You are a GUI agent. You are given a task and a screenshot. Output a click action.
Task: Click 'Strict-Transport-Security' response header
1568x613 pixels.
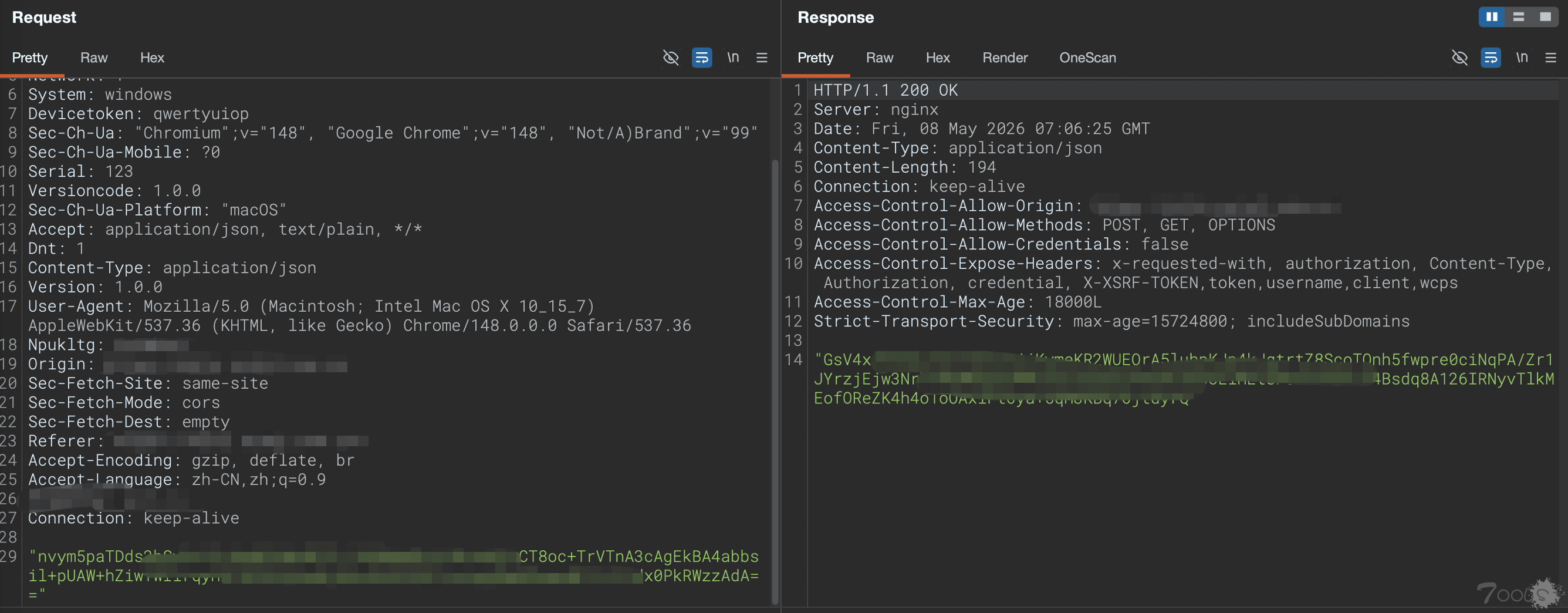1111,322
